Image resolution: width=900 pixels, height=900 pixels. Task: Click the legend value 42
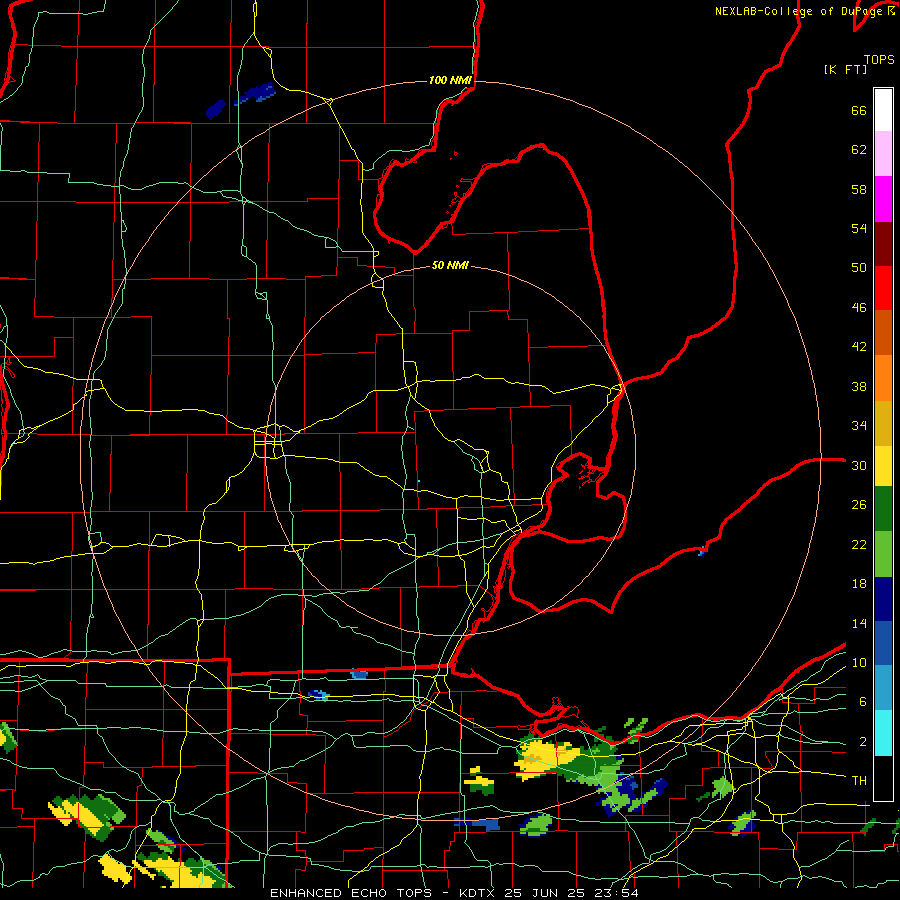(859, 347)
